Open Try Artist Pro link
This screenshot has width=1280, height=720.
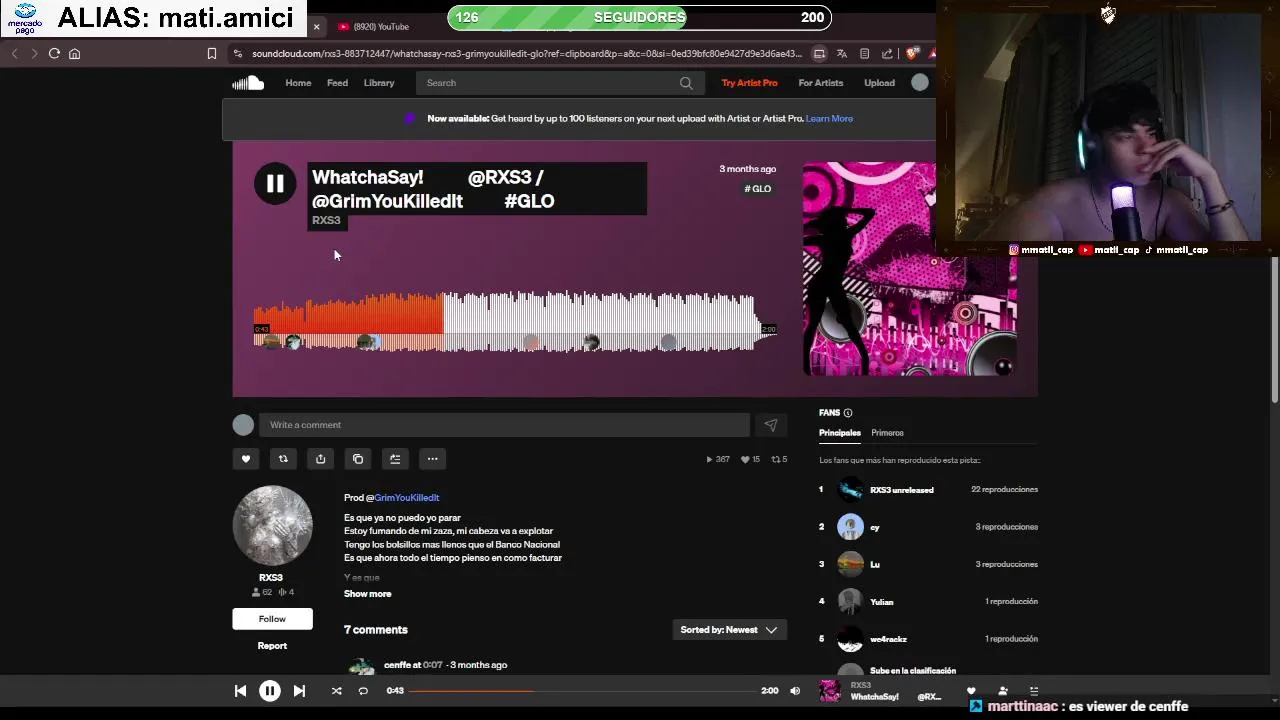pyautogui.click(x=749, y=83)
